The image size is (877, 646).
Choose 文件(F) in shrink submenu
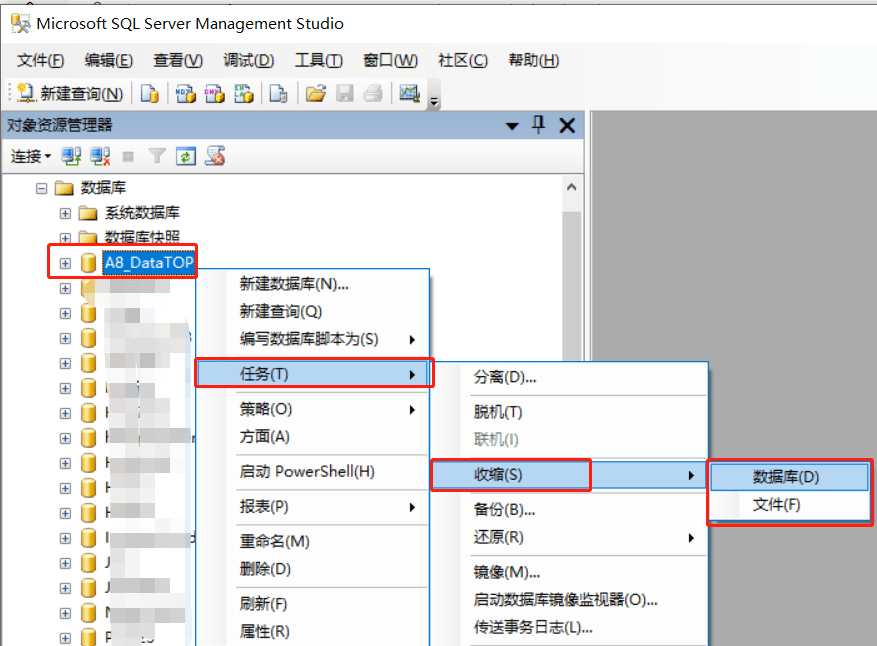tap(789, 505)
